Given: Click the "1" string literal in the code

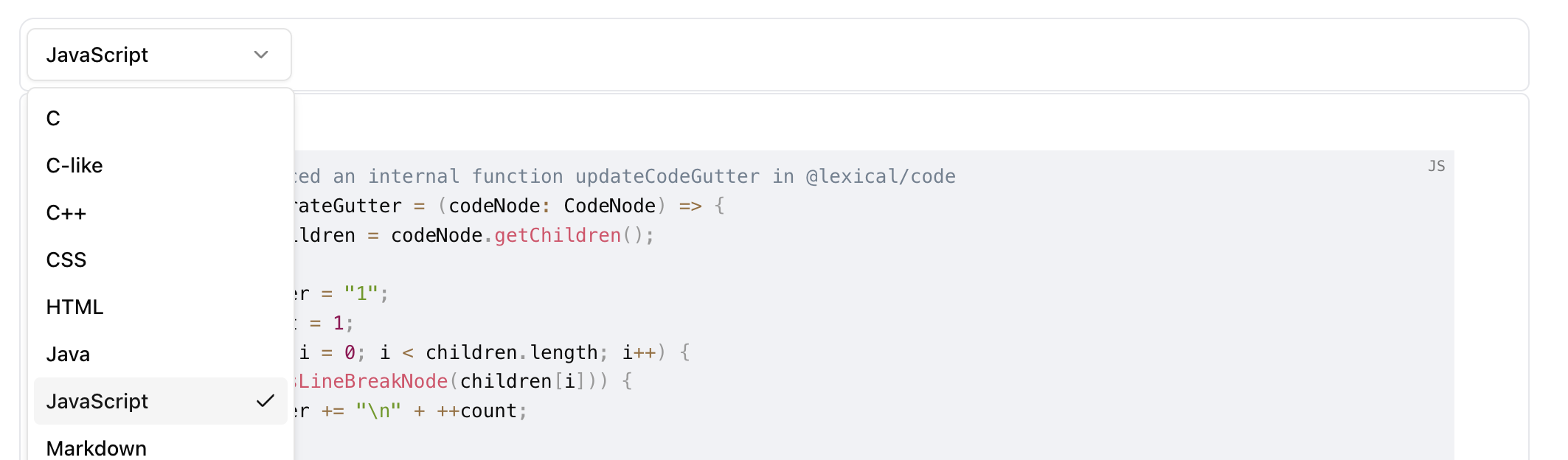Looking at the screenshot, I should (x=361, y=293).
